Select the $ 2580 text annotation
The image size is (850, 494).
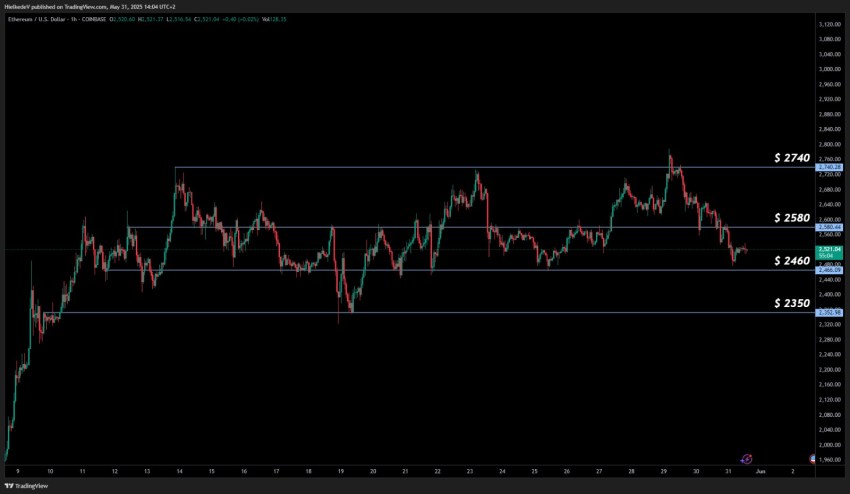tap(793, 217)
